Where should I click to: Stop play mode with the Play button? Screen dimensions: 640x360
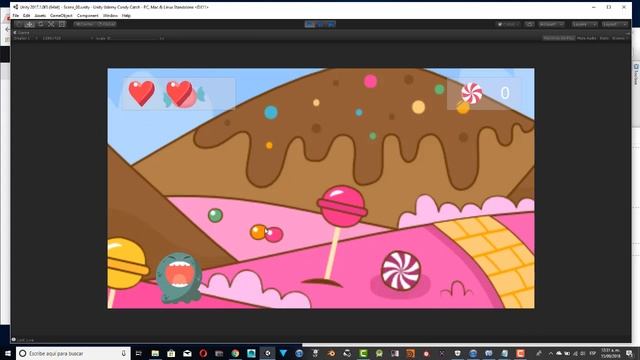point(310,24)
